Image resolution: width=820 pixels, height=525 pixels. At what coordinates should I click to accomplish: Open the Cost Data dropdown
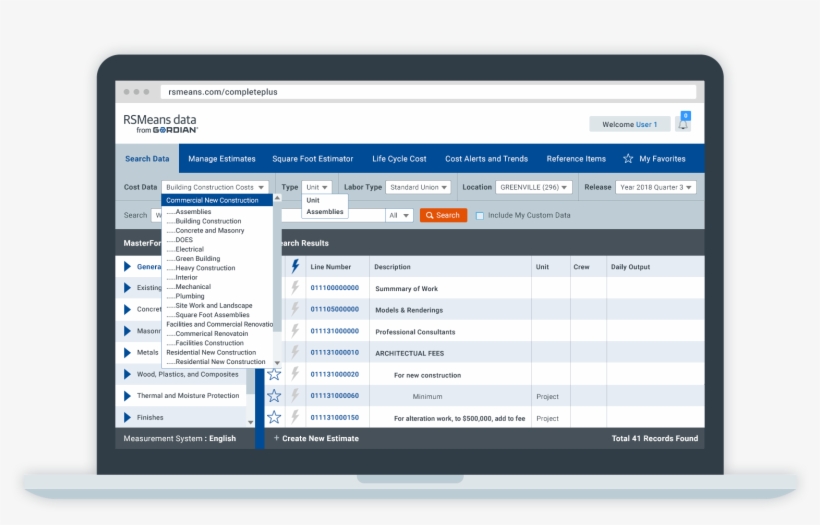pyautogui.click(x=215, y=187)
